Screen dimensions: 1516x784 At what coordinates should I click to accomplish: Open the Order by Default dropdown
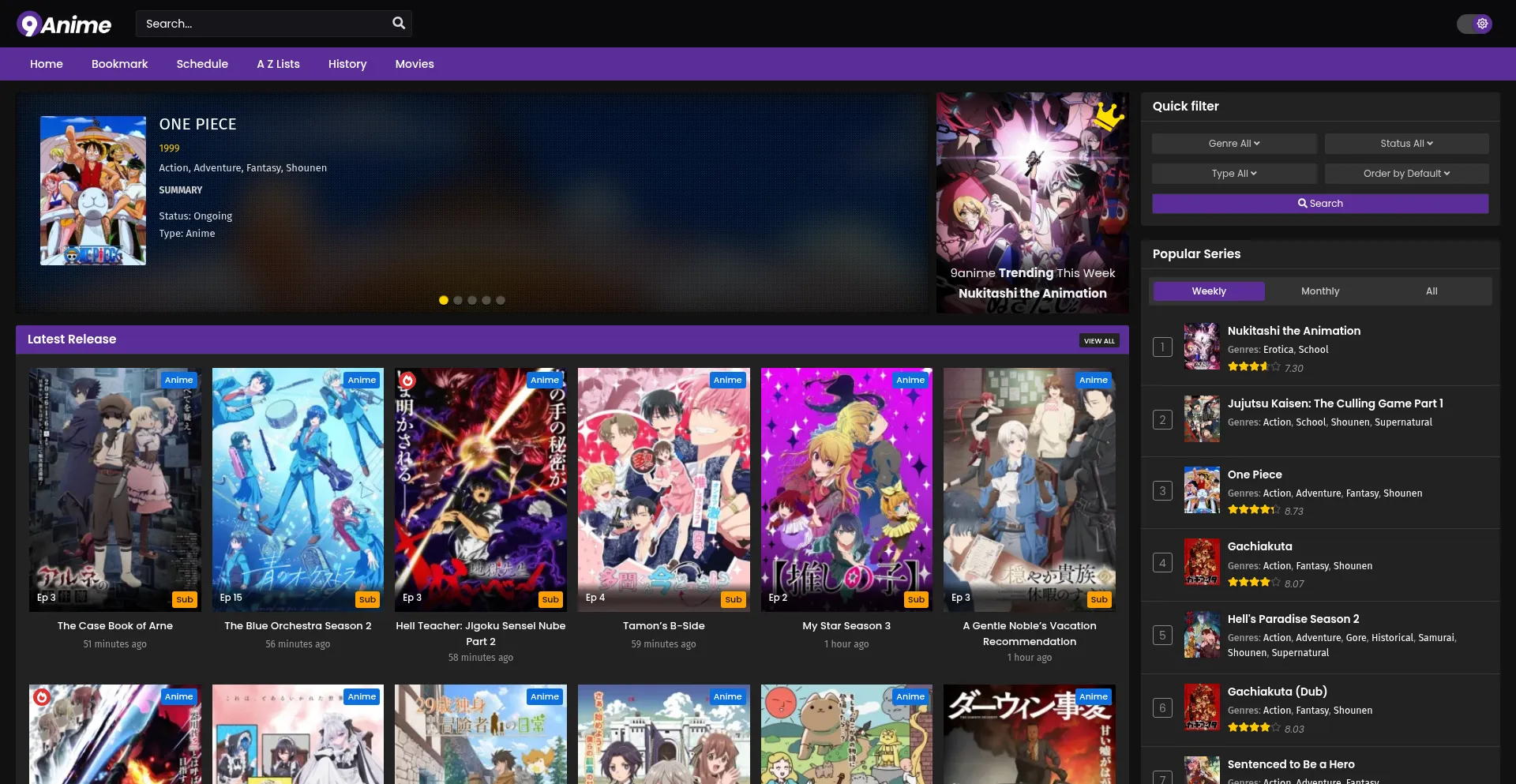pos(1407,173)
